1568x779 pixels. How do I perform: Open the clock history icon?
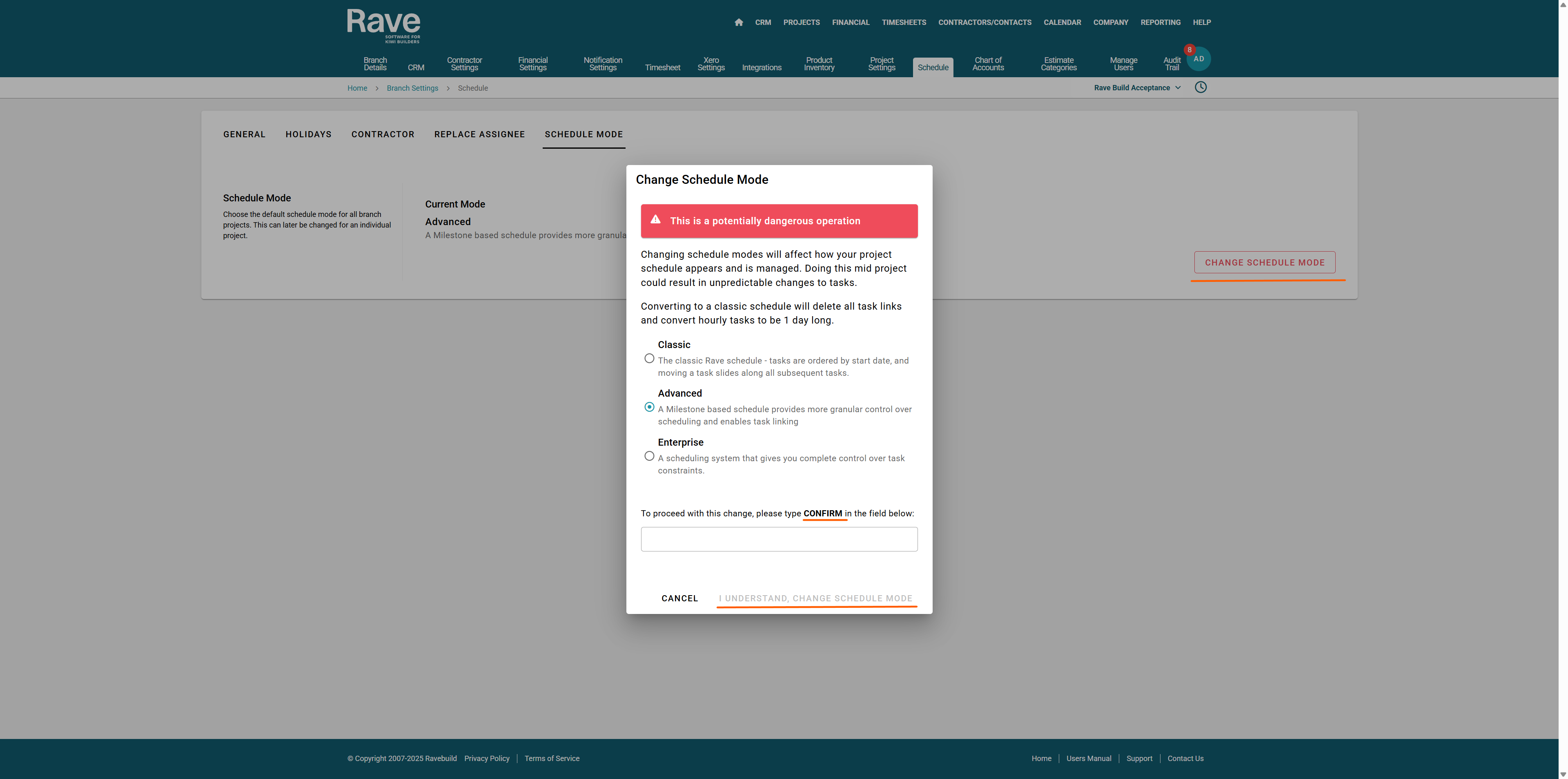(x=1200, y=87)
